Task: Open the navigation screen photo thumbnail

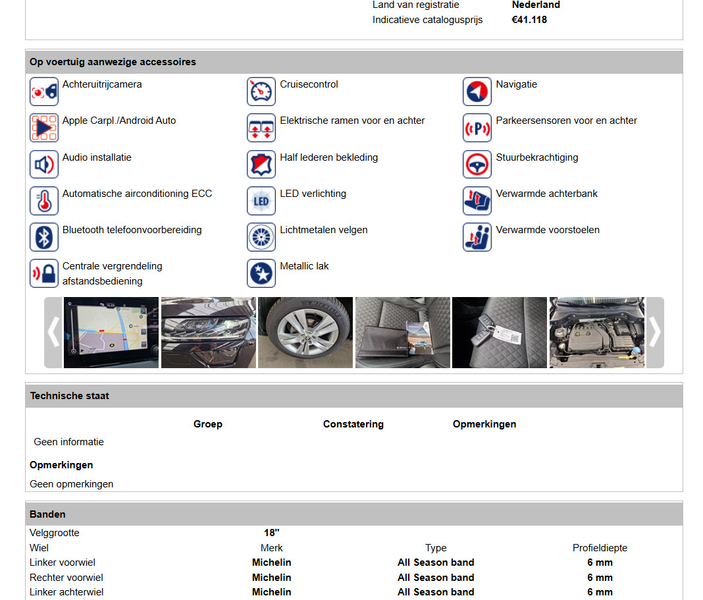Action: (x=111, y=332)
